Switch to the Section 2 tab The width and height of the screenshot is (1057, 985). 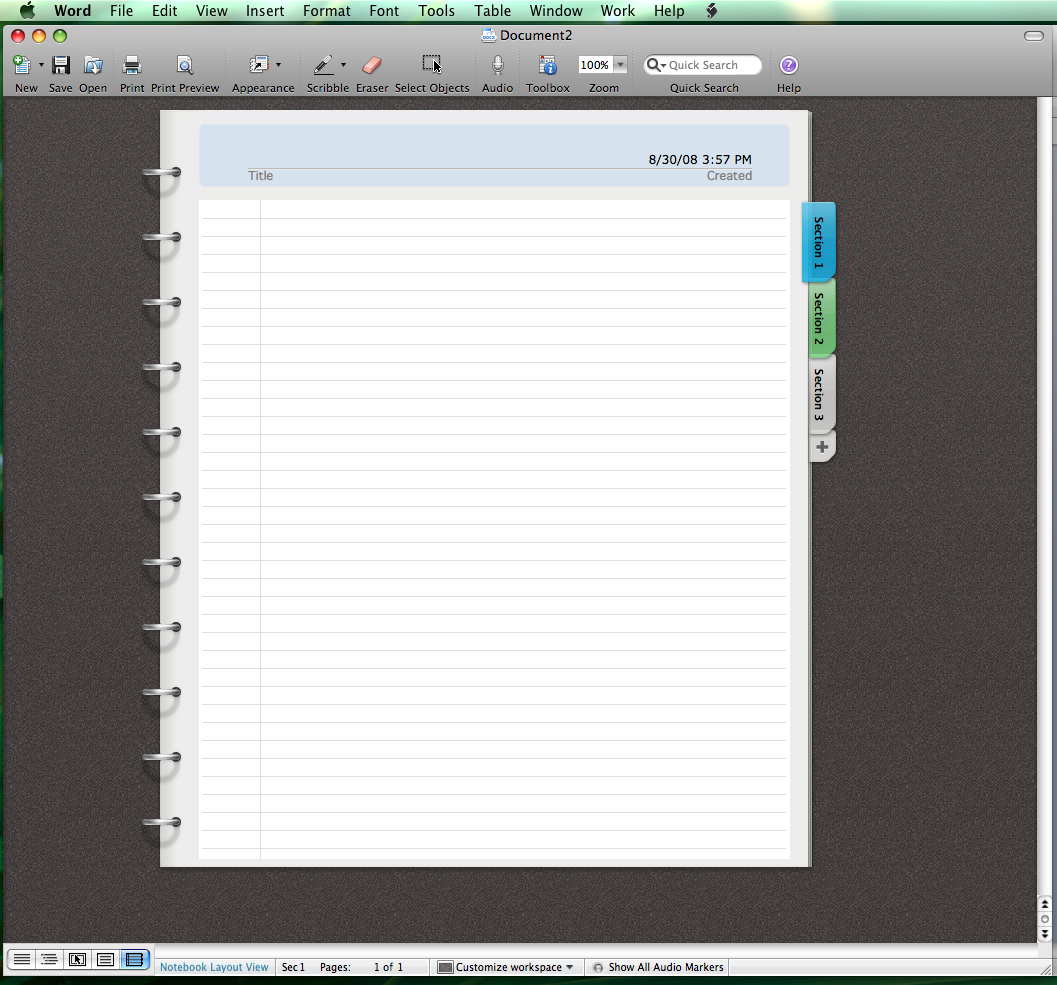822,318
